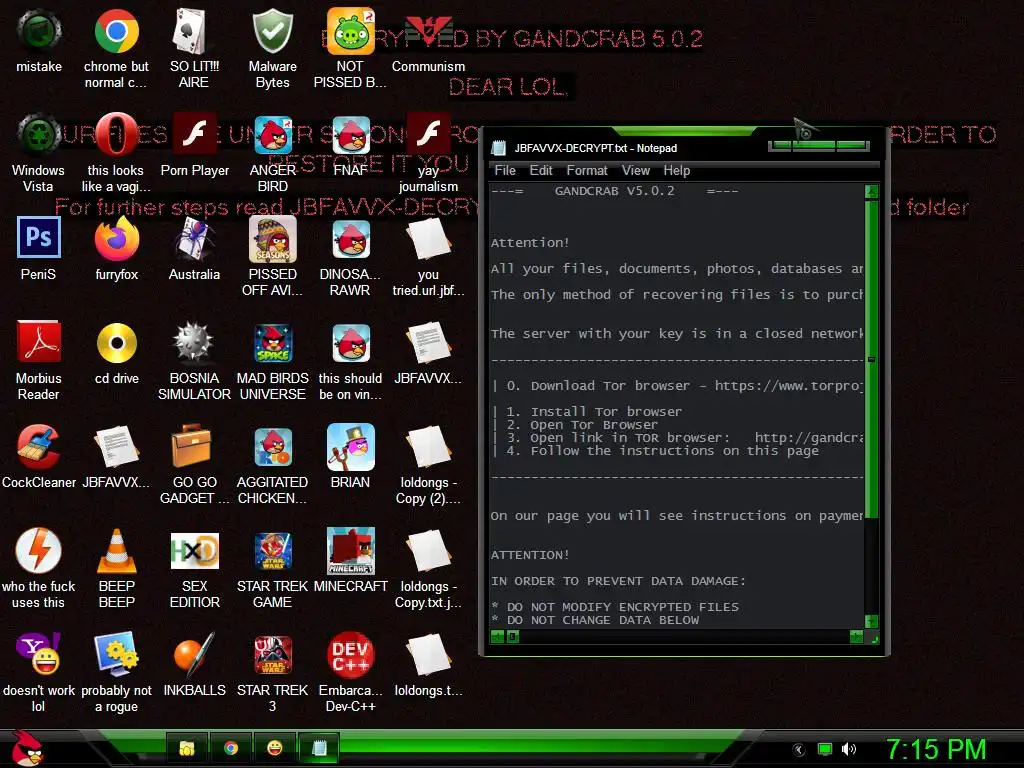Open the 'MAD BIRDS UNIVERSE' Space icon

click(x=272, y=343)
